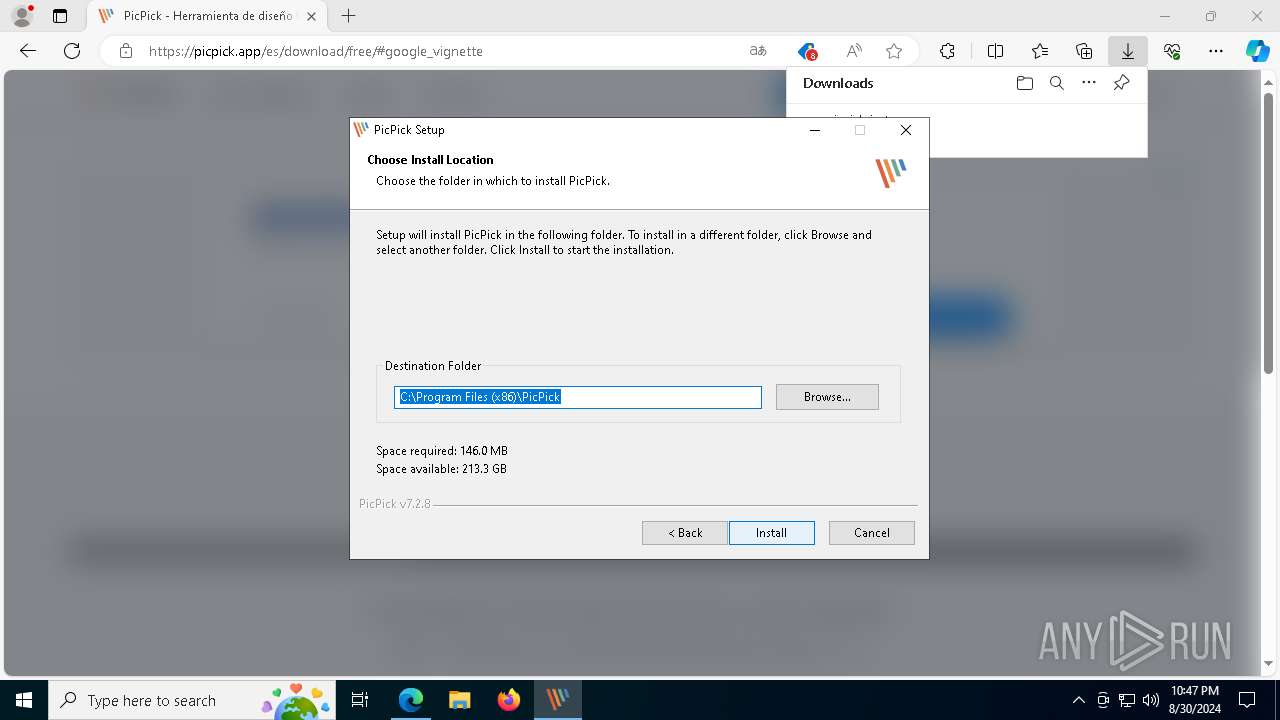The width and height of the screenshot is (1280, 720).
Task: Click the PicPick logo in setup header
Action: (891, 172)
